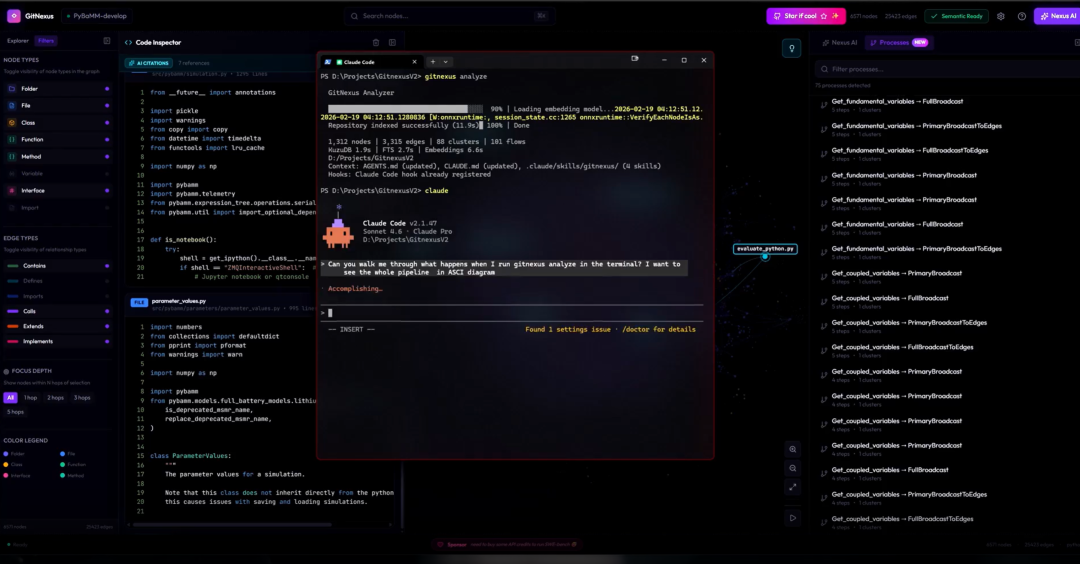Collapse the left sidebar panel icon

point(107,41)
